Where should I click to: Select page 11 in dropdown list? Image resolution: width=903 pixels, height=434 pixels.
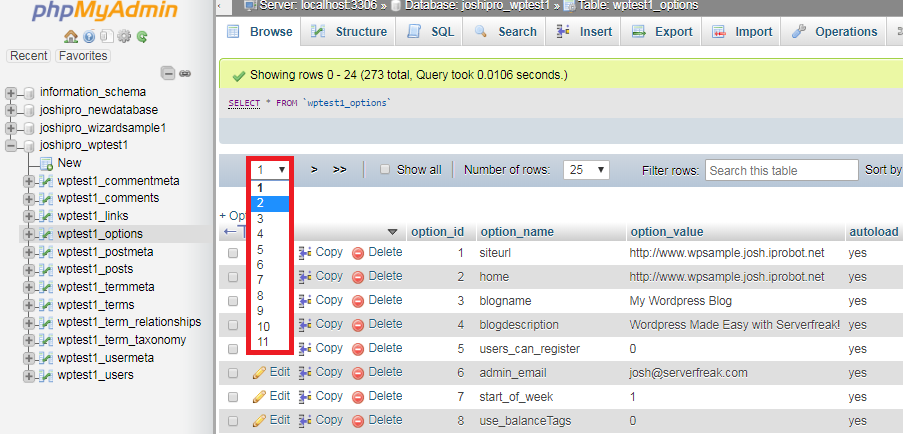pyautogui.click(x=270, y=342)
